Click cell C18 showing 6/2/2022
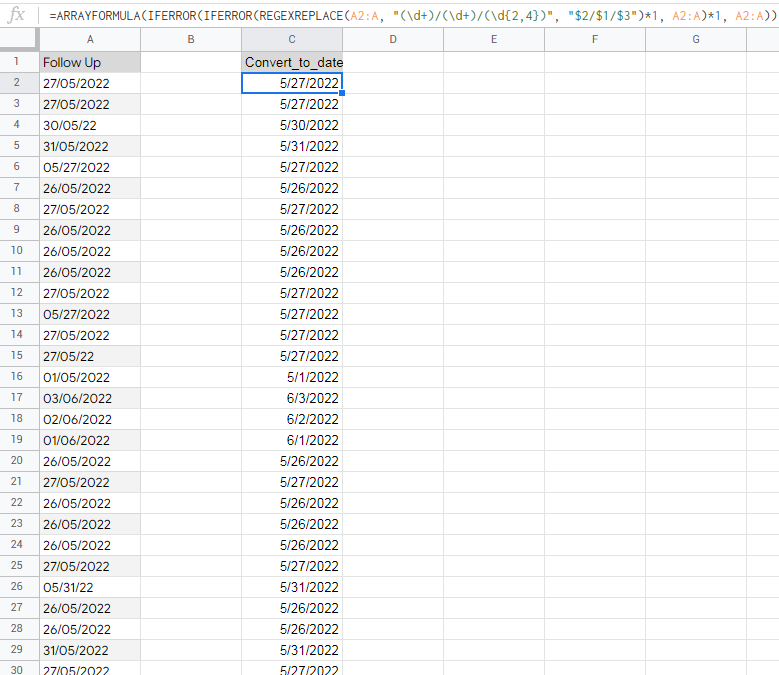This screenshot has height=675, width=779. tap(292, 419)
